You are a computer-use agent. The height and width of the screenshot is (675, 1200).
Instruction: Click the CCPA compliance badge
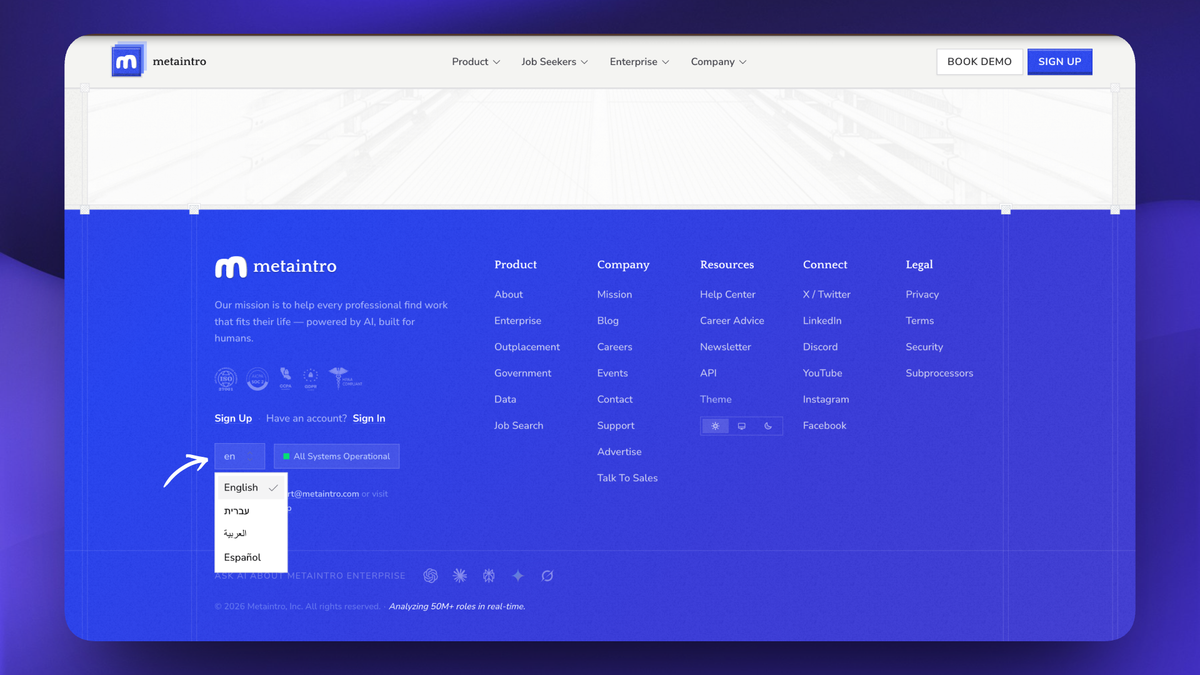285,377
